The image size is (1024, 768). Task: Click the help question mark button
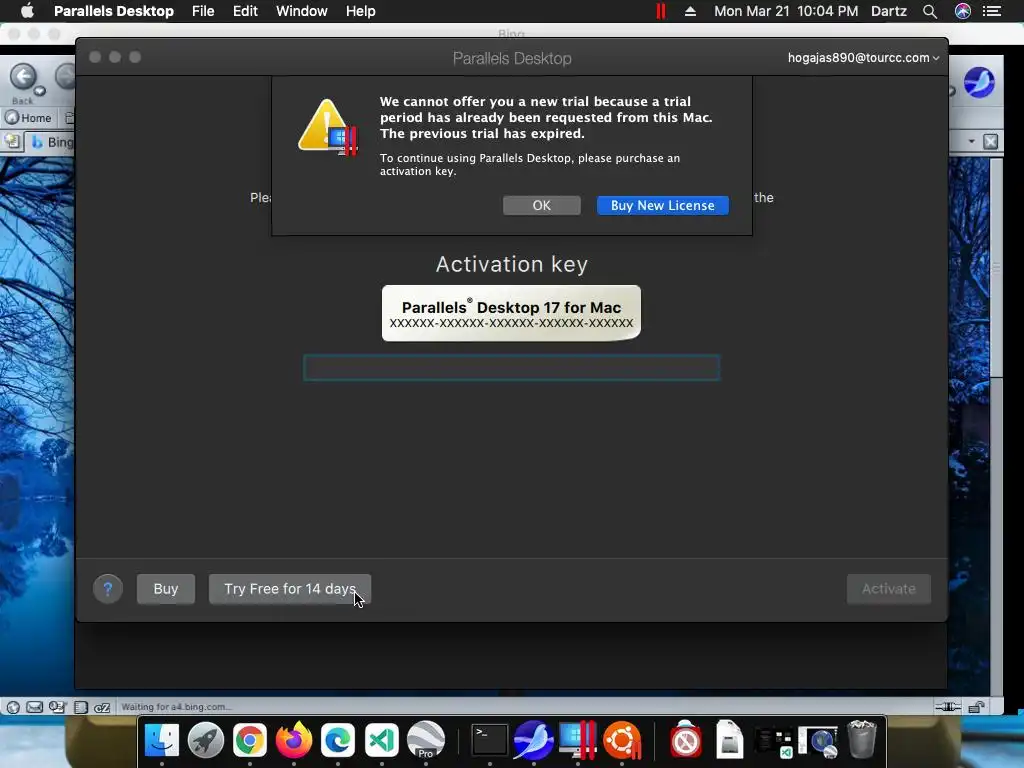coord(108,589)
